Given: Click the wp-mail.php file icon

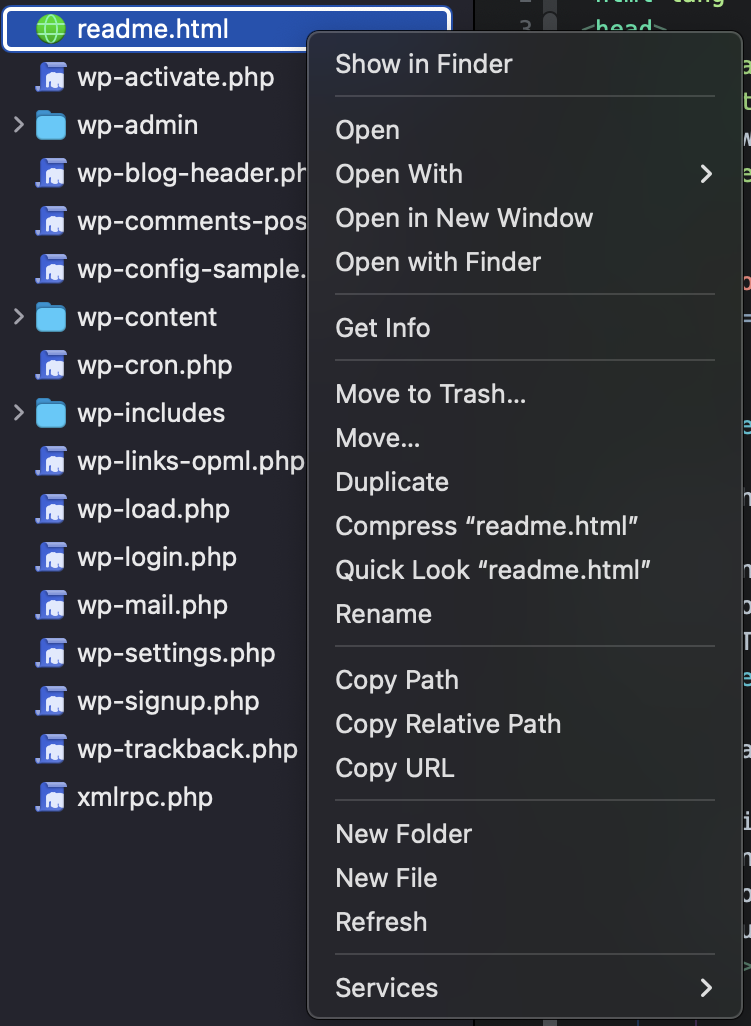Looking at the screenshot, I should coord(51,605).
